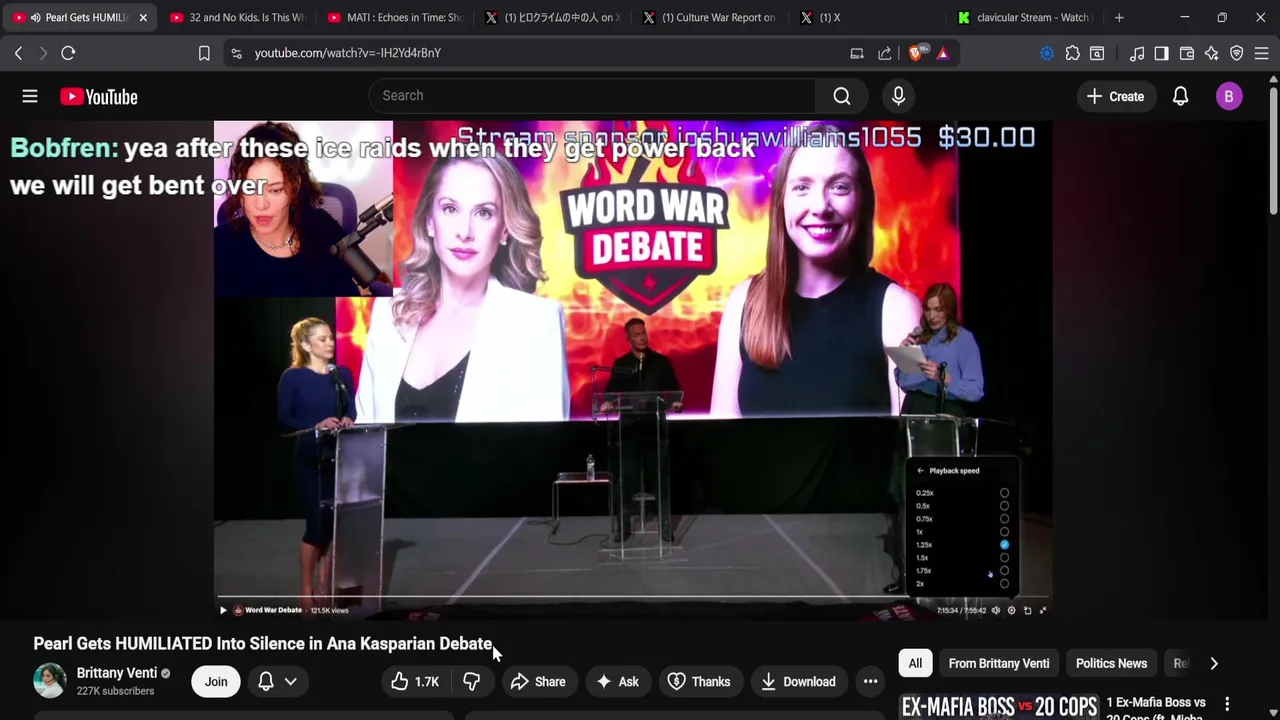Open the browser extensions puzzle icon
The image size is (1280, 720).
1072,53
